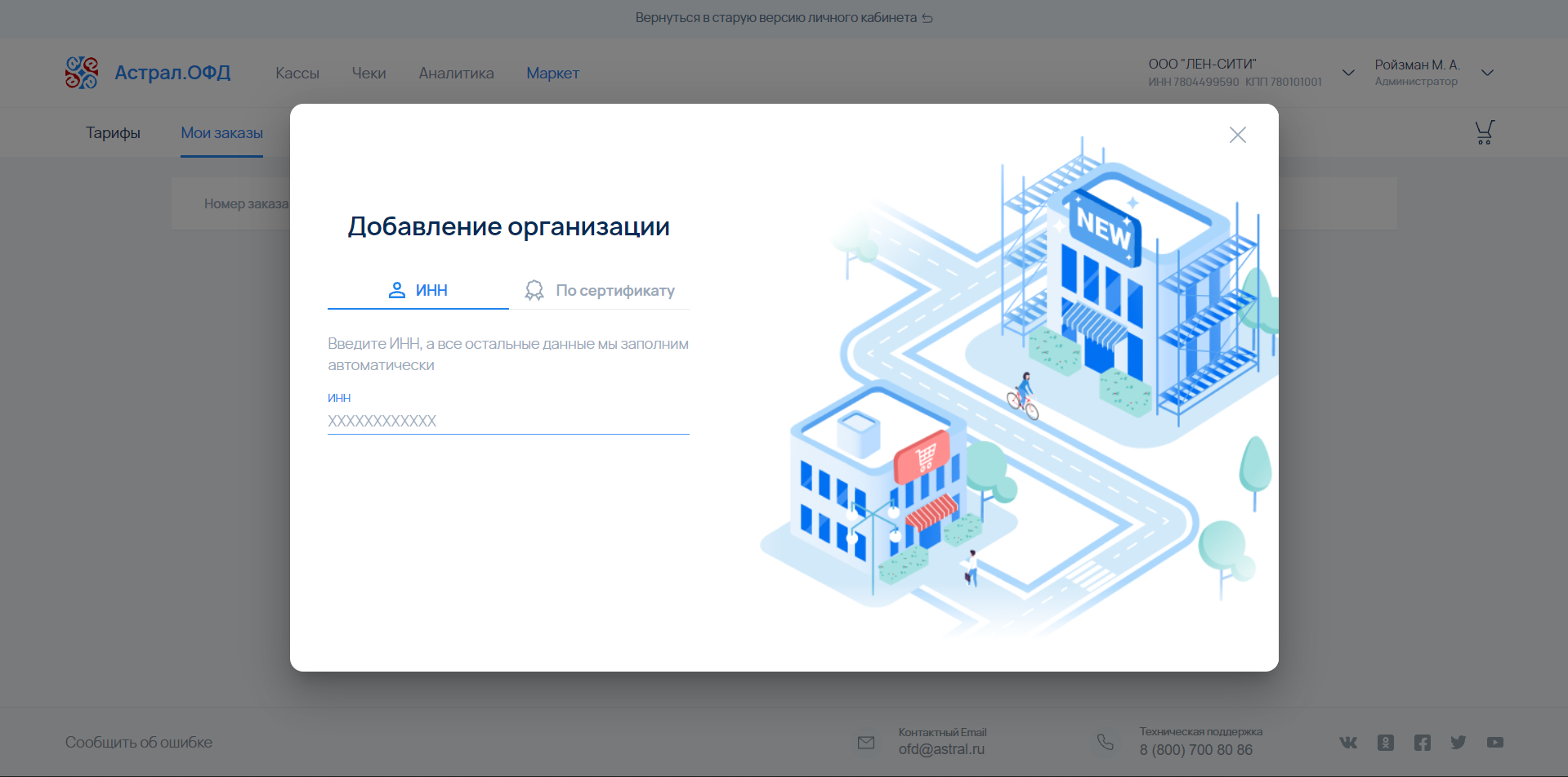Image resolution: width=1568 pixels, height=777 pixels.
Task: Open the Twitter social icon
Action: (1459, 742)
